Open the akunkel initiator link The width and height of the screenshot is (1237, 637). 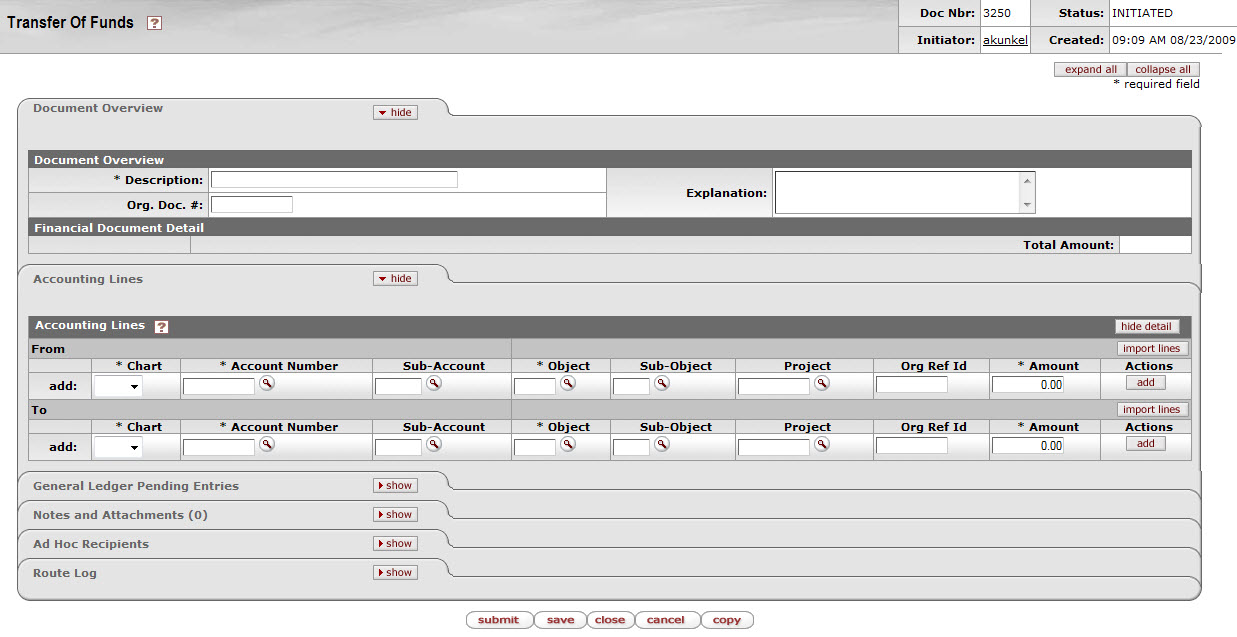click(x=1005, y=41)
